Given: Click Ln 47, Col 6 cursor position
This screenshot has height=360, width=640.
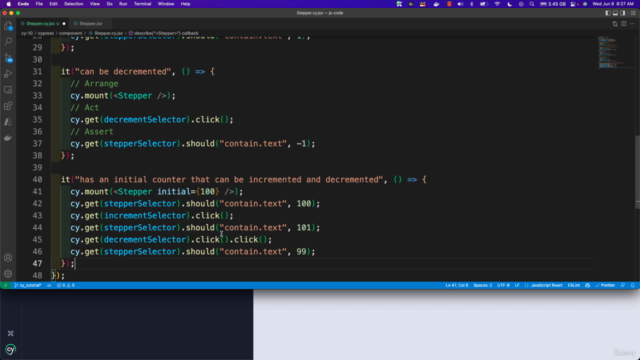Looking at the screenshot, I should tap(457, 285).
